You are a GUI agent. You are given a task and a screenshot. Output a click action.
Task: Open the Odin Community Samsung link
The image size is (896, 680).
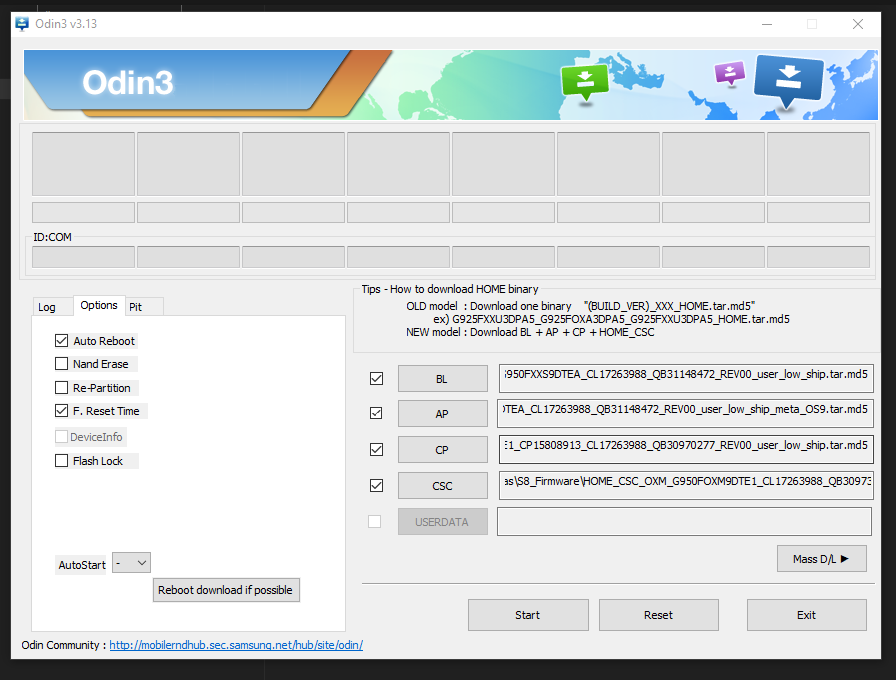click(236, 645)
